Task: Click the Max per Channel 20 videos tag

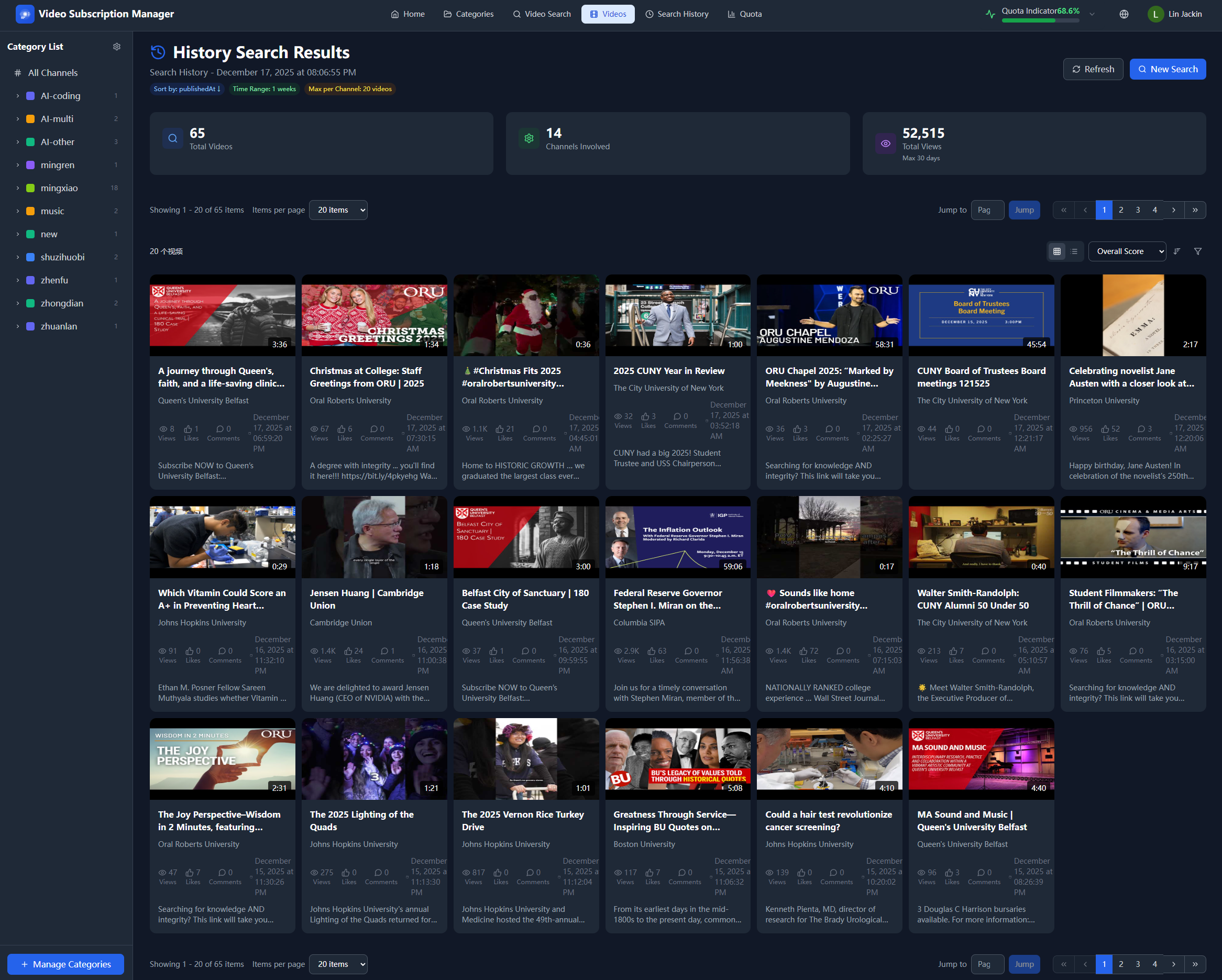Action: [350, 89]
